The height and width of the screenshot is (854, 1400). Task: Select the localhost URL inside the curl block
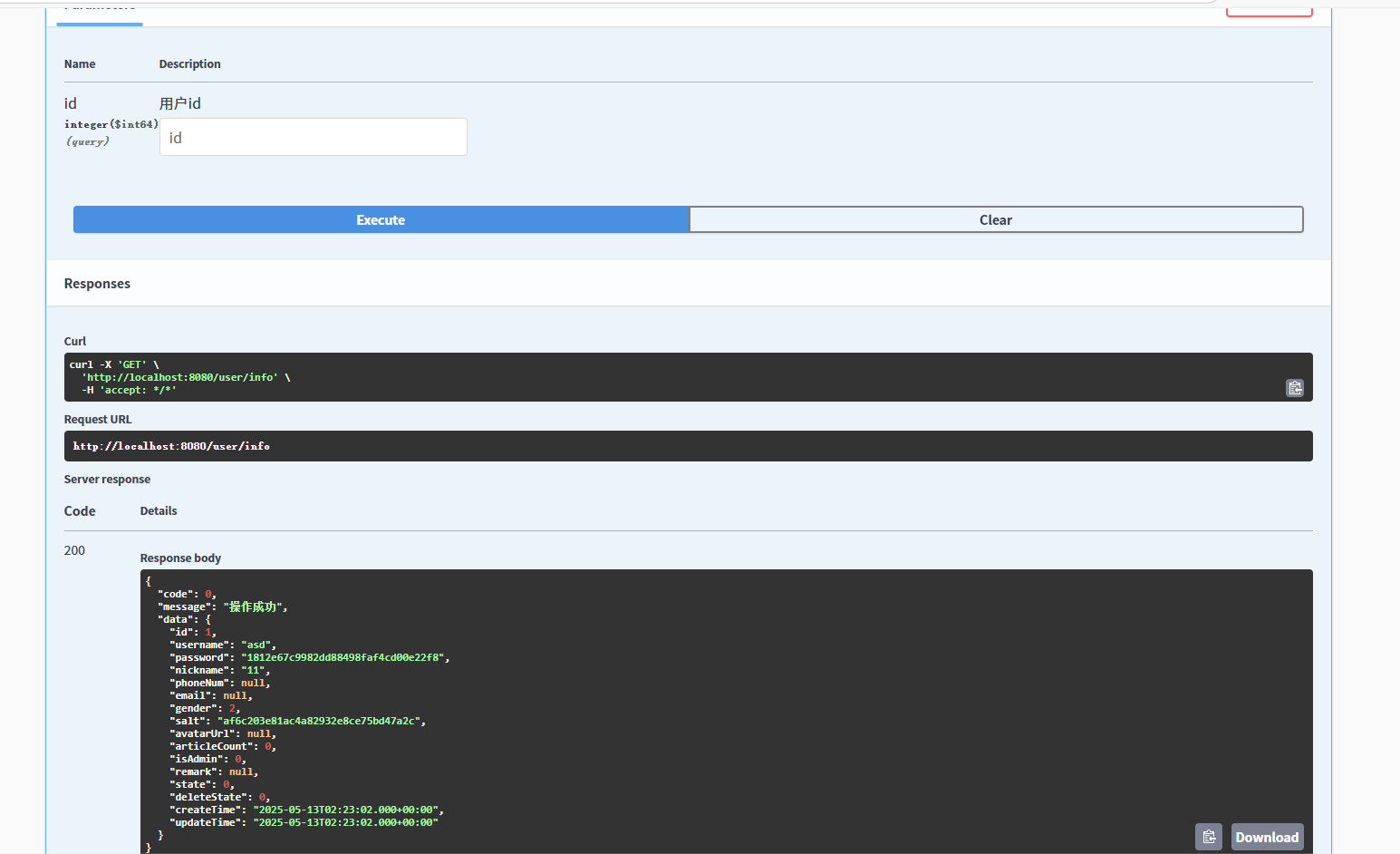coord(179,377)
